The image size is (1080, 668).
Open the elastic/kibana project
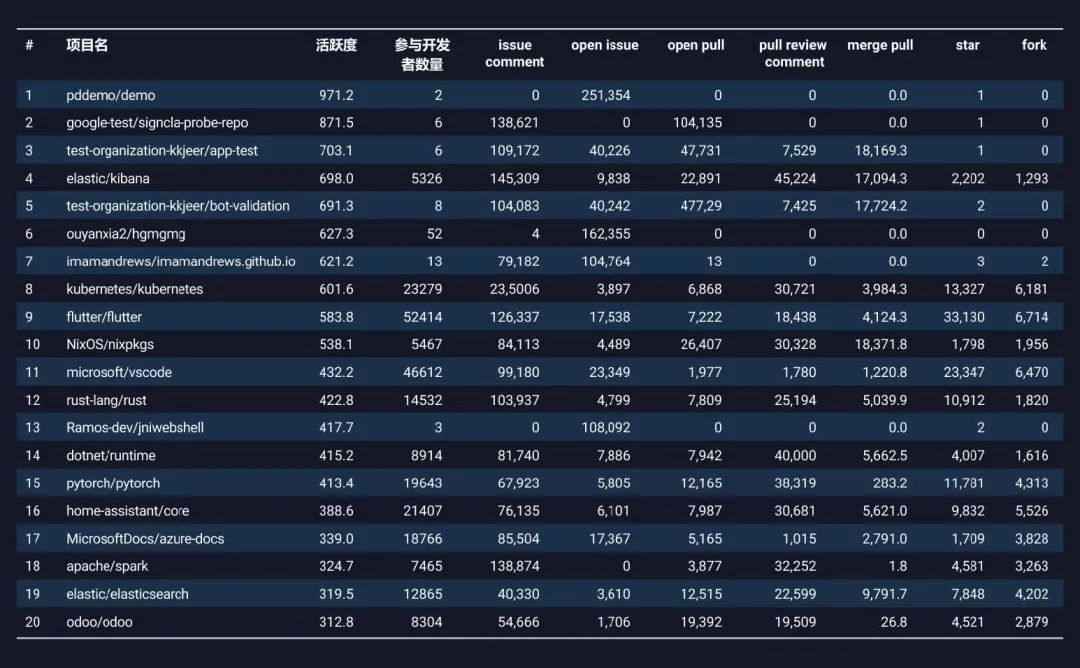point(108,178)
